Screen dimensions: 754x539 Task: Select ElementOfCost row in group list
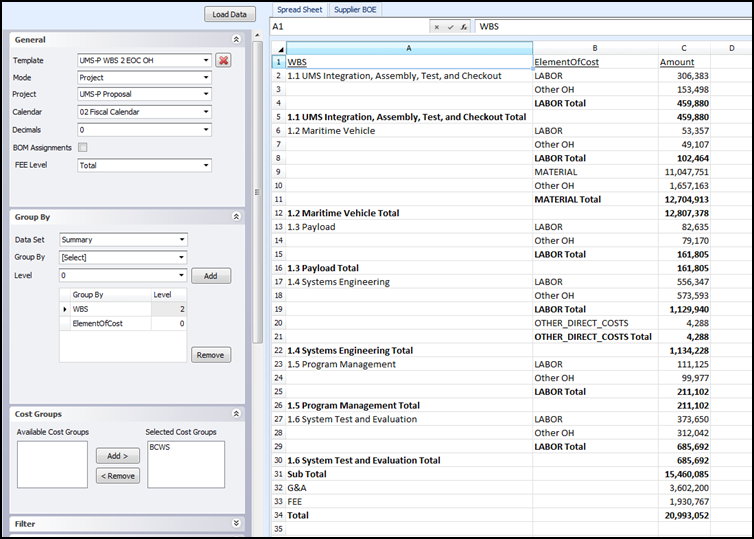click(123, 324)
